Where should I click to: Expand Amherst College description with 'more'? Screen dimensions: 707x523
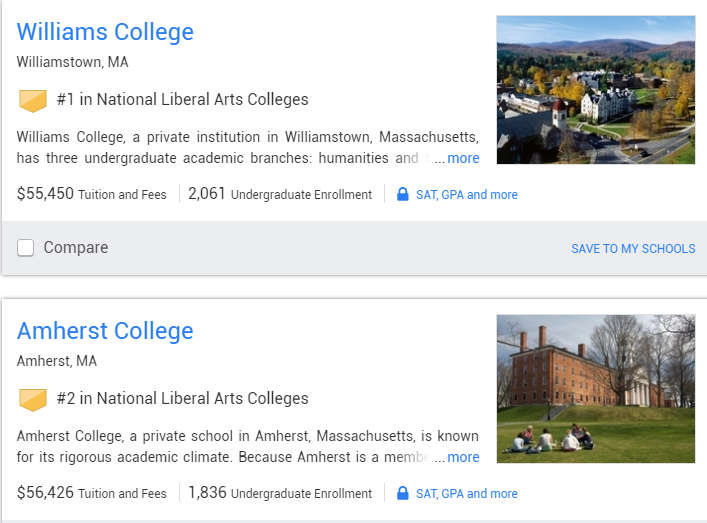click(463, 457)
